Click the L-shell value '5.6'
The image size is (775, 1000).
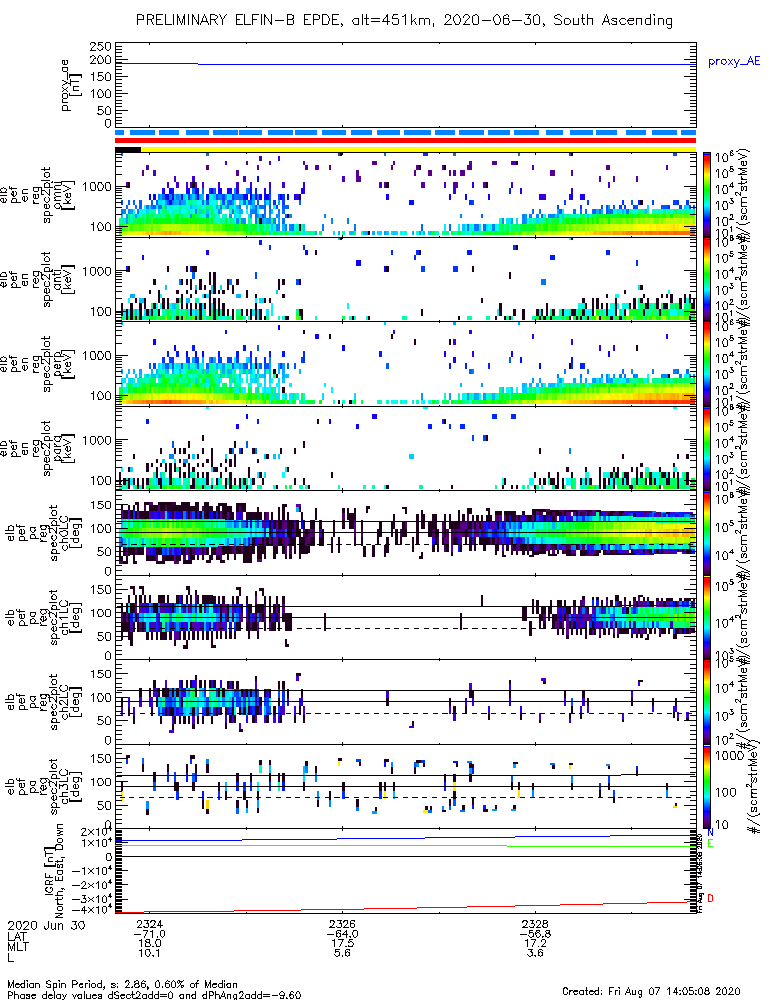point(342,953)
